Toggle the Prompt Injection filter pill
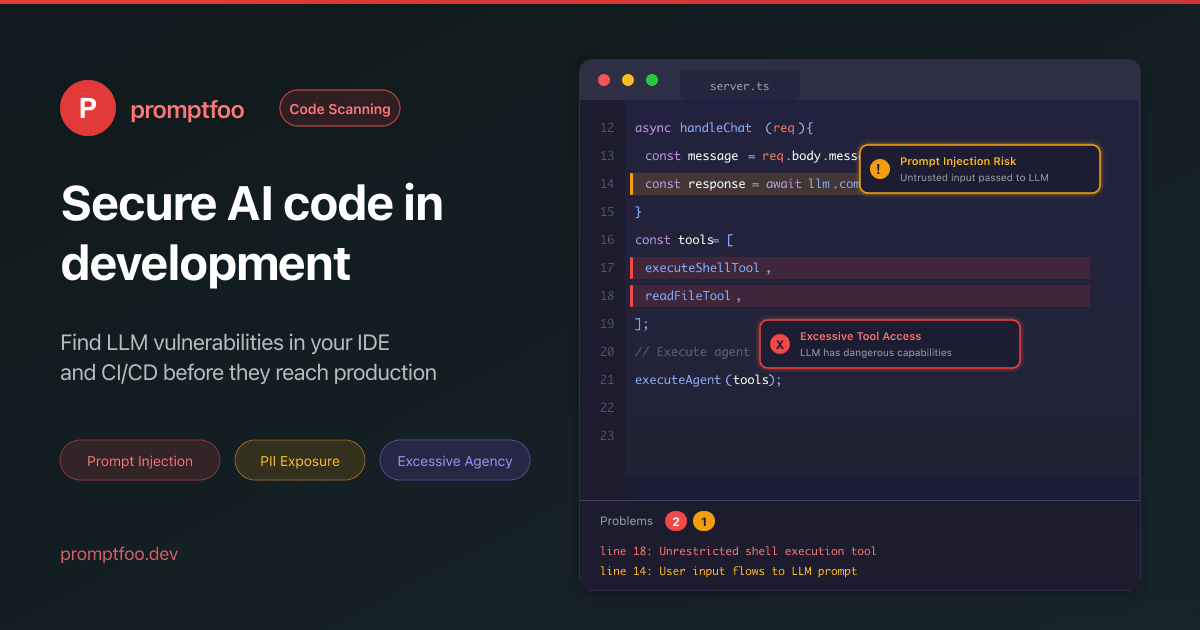The image size is (1200, 630). click(140, 460)
